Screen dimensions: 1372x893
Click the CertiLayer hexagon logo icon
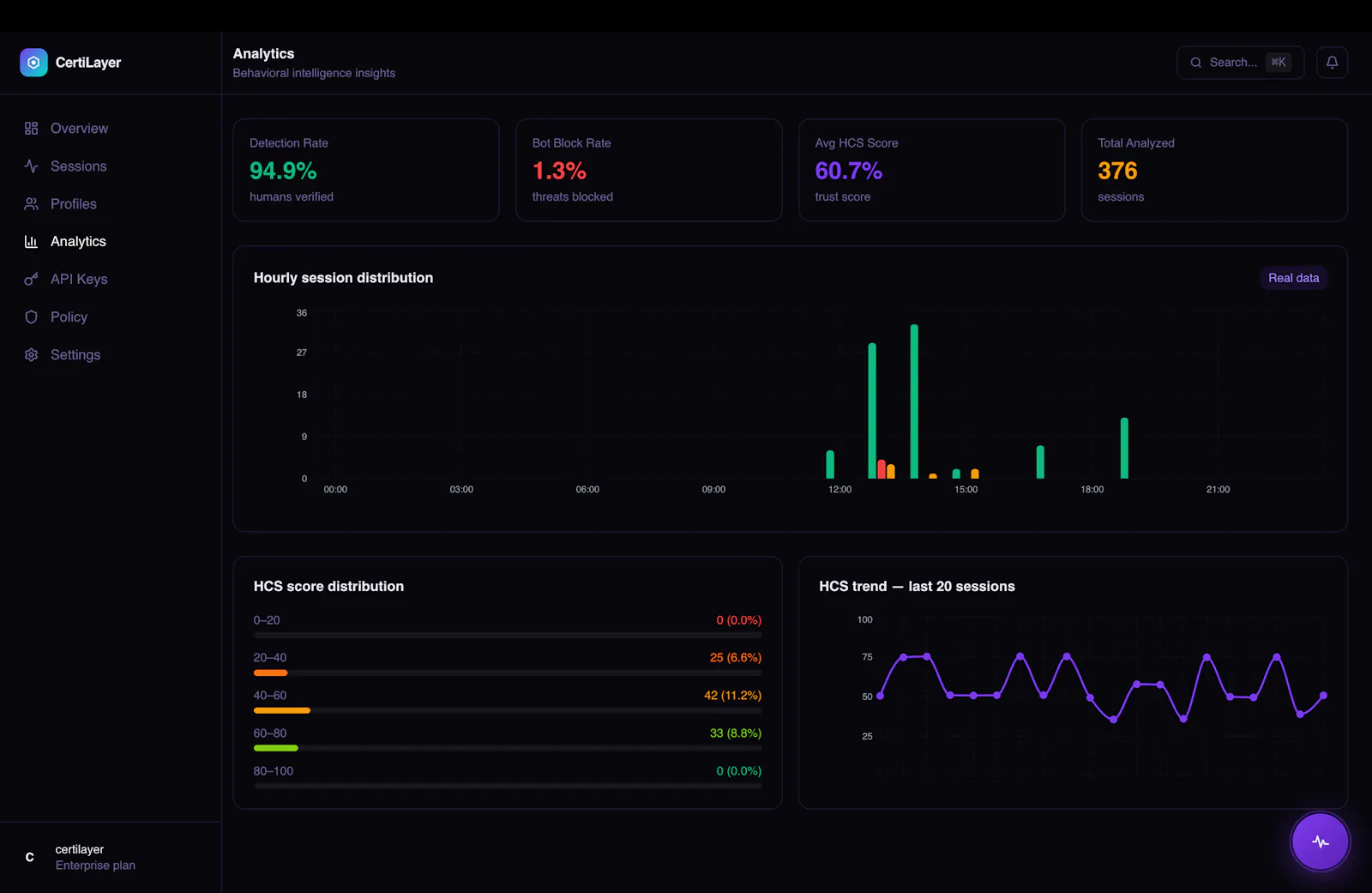[33, 63]
